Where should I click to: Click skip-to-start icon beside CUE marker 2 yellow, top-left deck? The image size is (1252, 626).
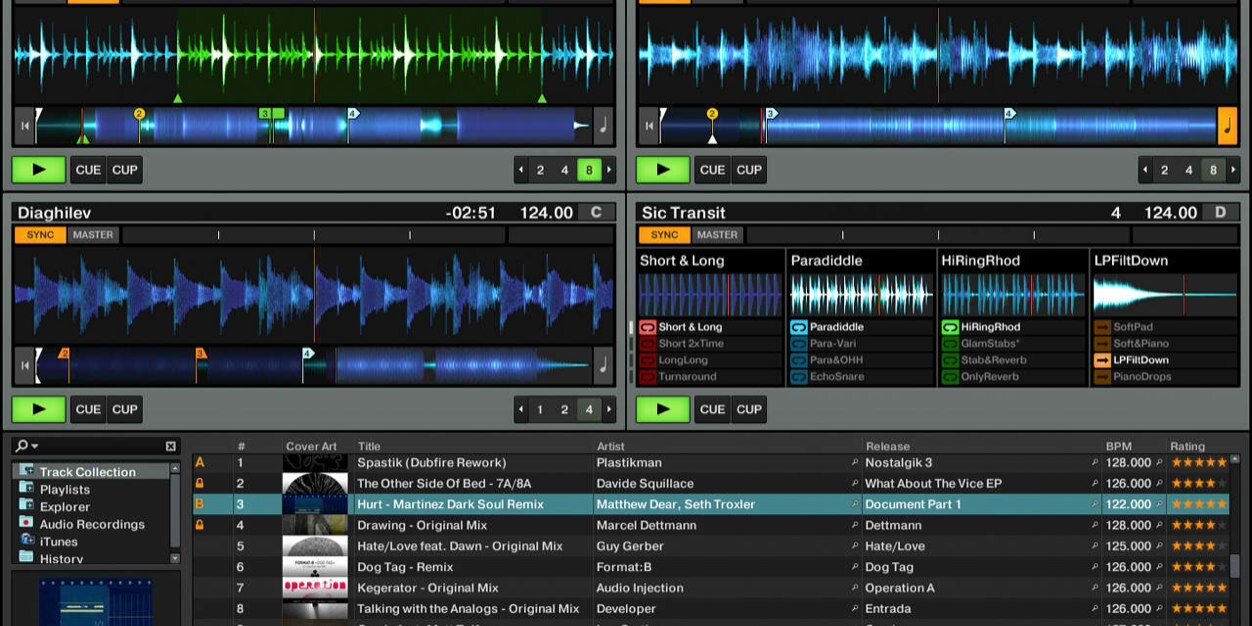pyautogui.click(x=24, y=126)
